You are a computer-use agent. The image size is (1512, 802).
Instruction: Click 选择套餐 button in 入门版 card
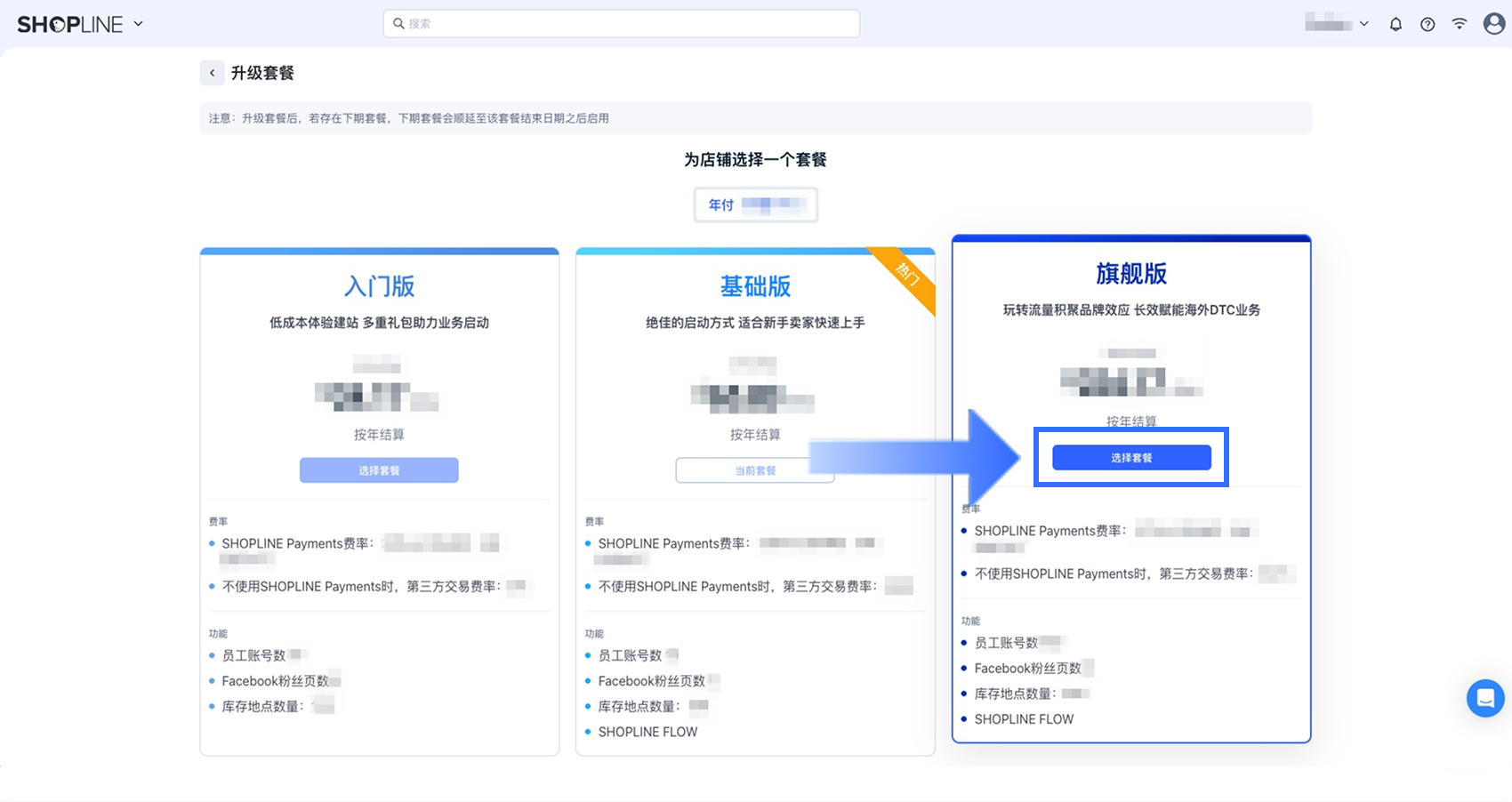(x=379, y=470)
